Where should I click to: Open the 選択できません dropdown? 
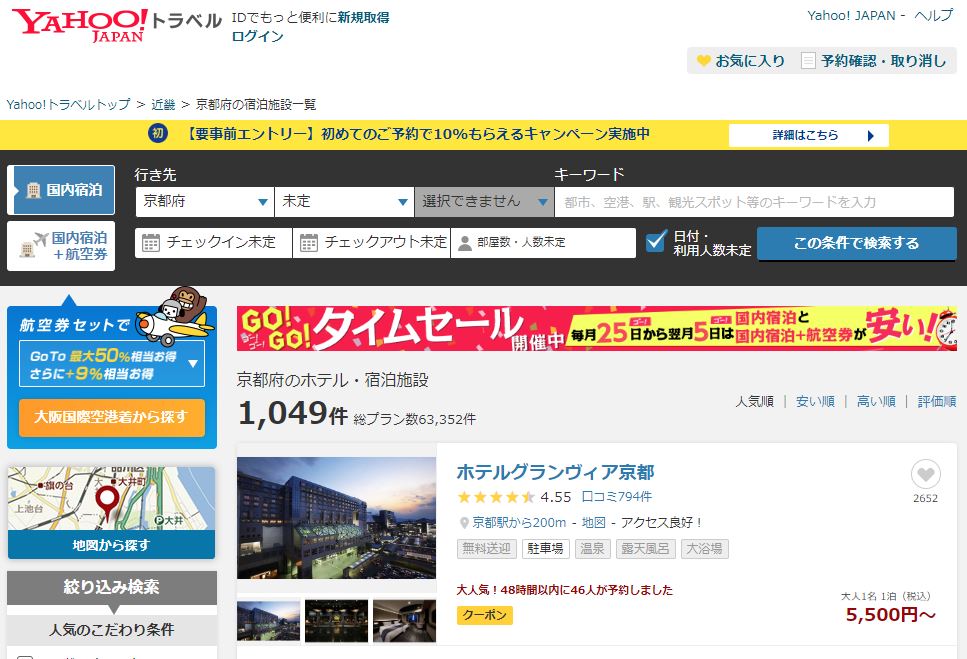[484, 202]
